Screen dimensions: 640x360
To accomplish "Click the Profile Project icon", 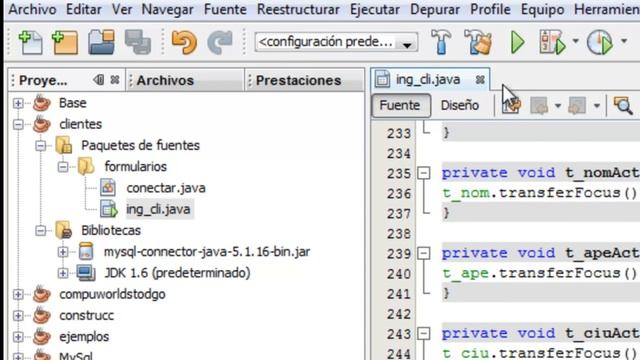I will 600,42.
